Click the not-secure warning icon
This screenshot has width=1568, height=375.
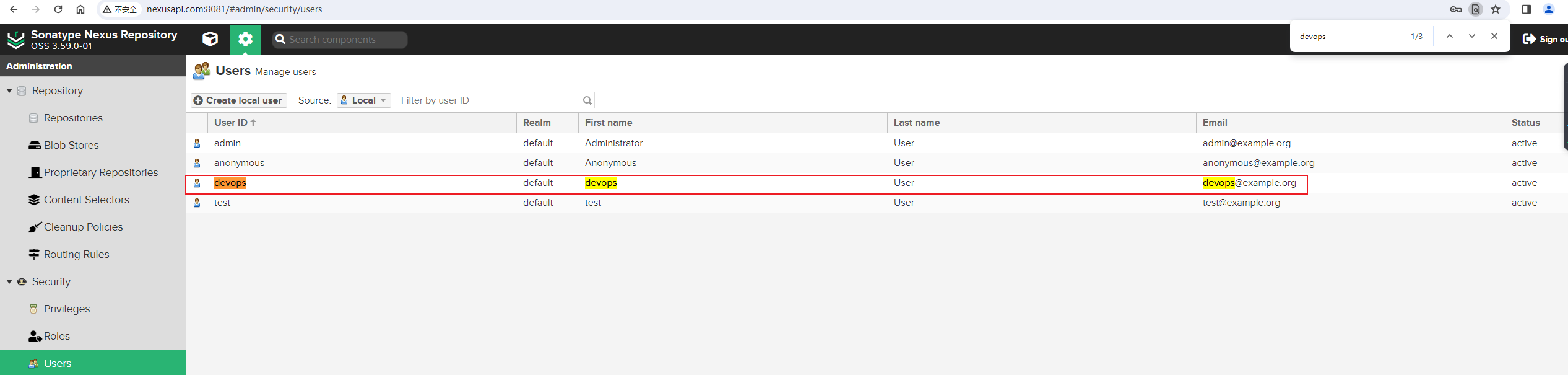[x=107, y=9]
